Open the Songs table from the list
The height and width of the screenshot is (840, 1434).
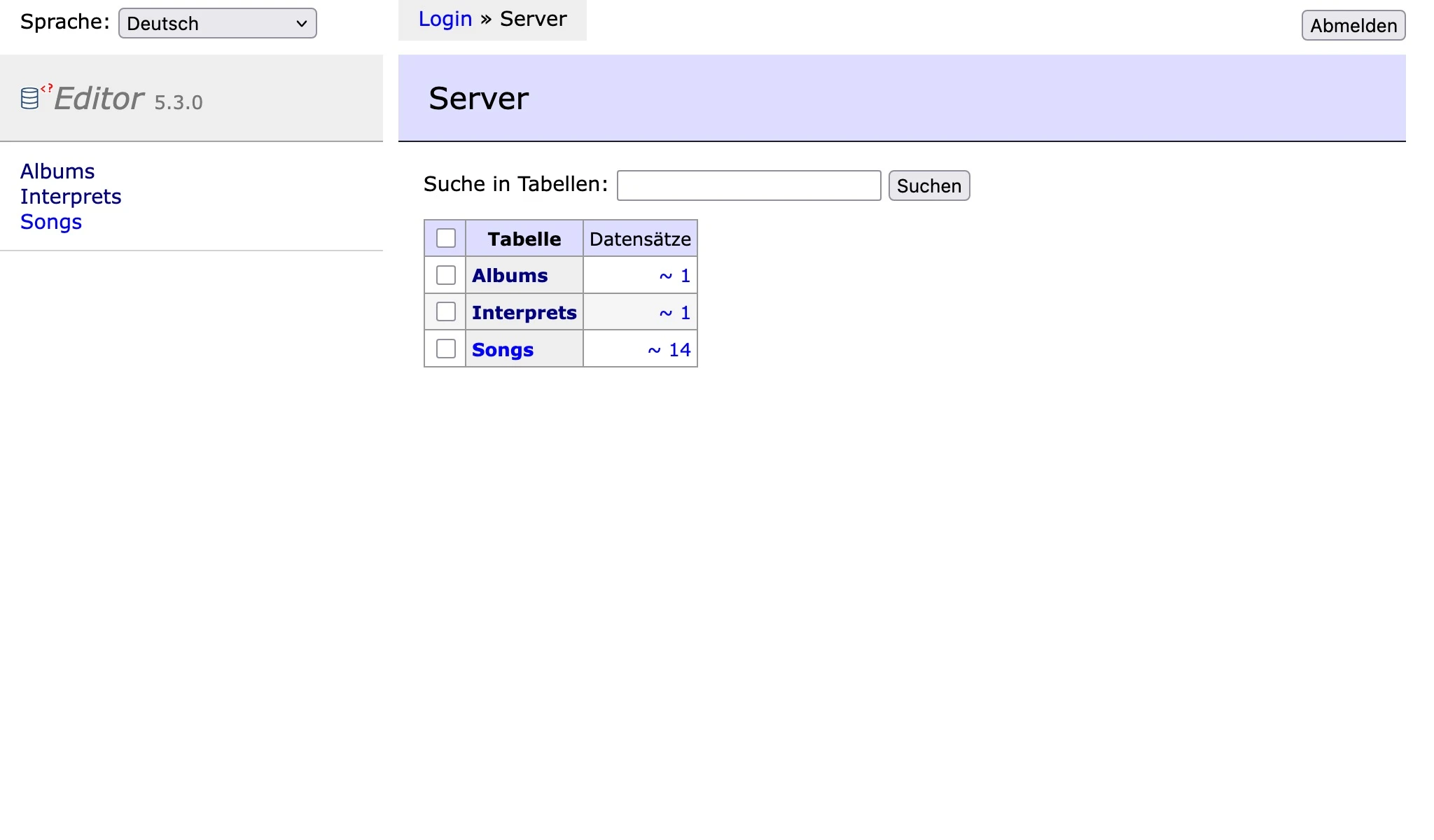[x=502, y=349]
